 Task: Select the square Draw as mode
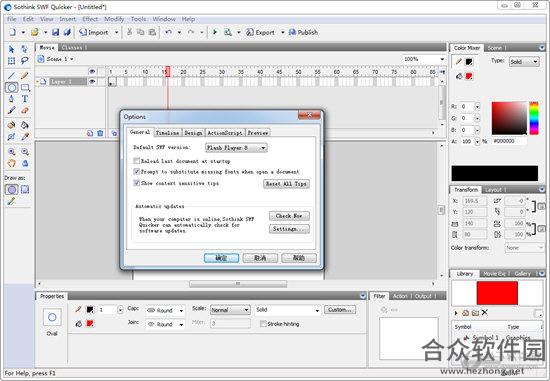pos(25,189)
